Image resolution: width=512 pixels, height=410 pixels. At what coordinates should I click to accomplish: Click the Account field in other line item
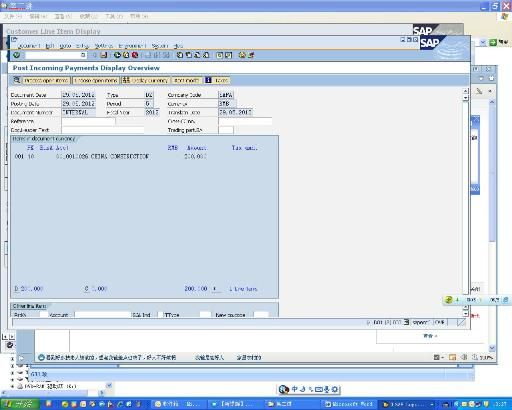(x=102, y=315)
